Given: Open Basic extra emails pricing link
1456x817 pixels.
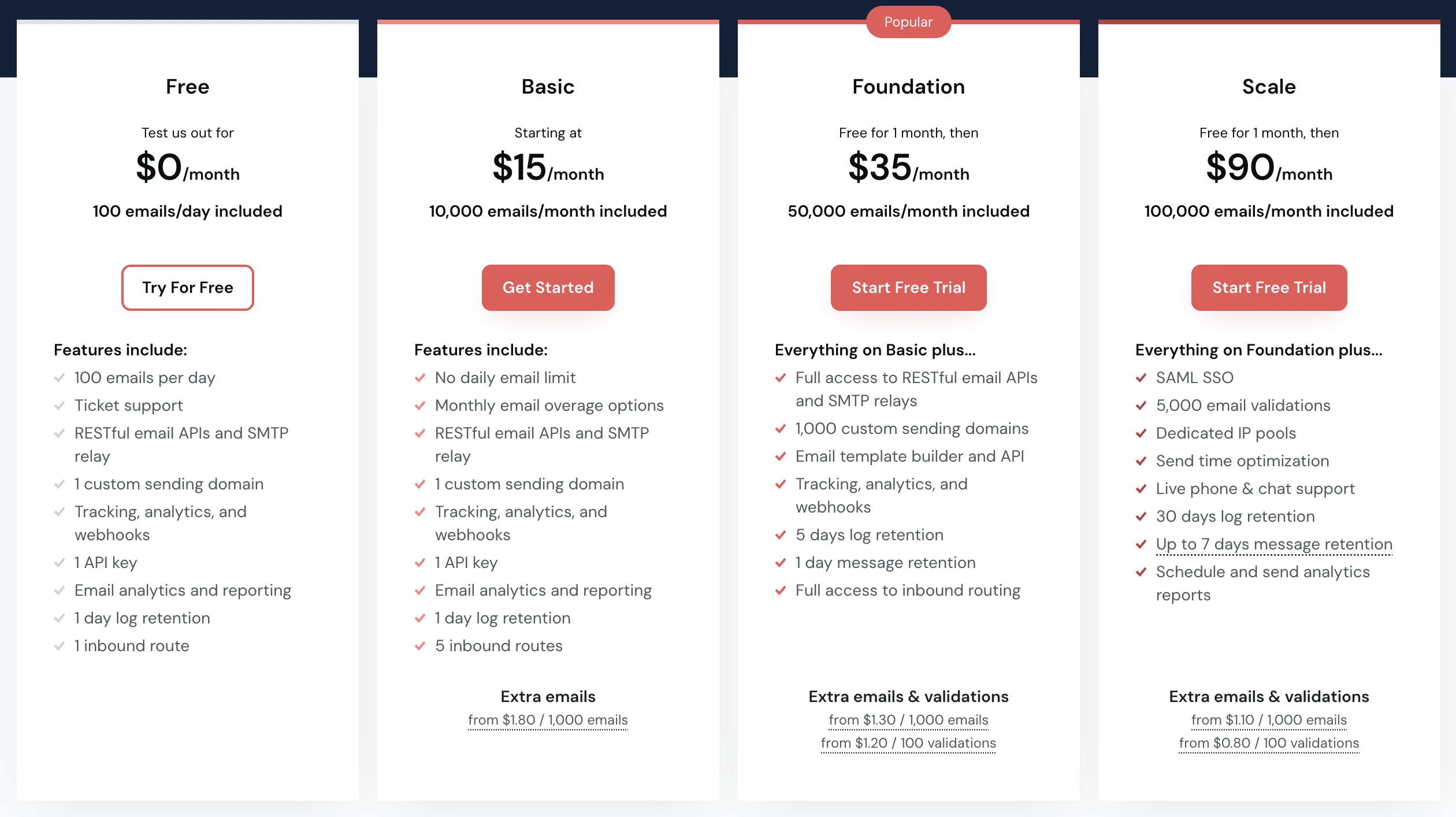Looking at the screenshot, I should (548, 720).
